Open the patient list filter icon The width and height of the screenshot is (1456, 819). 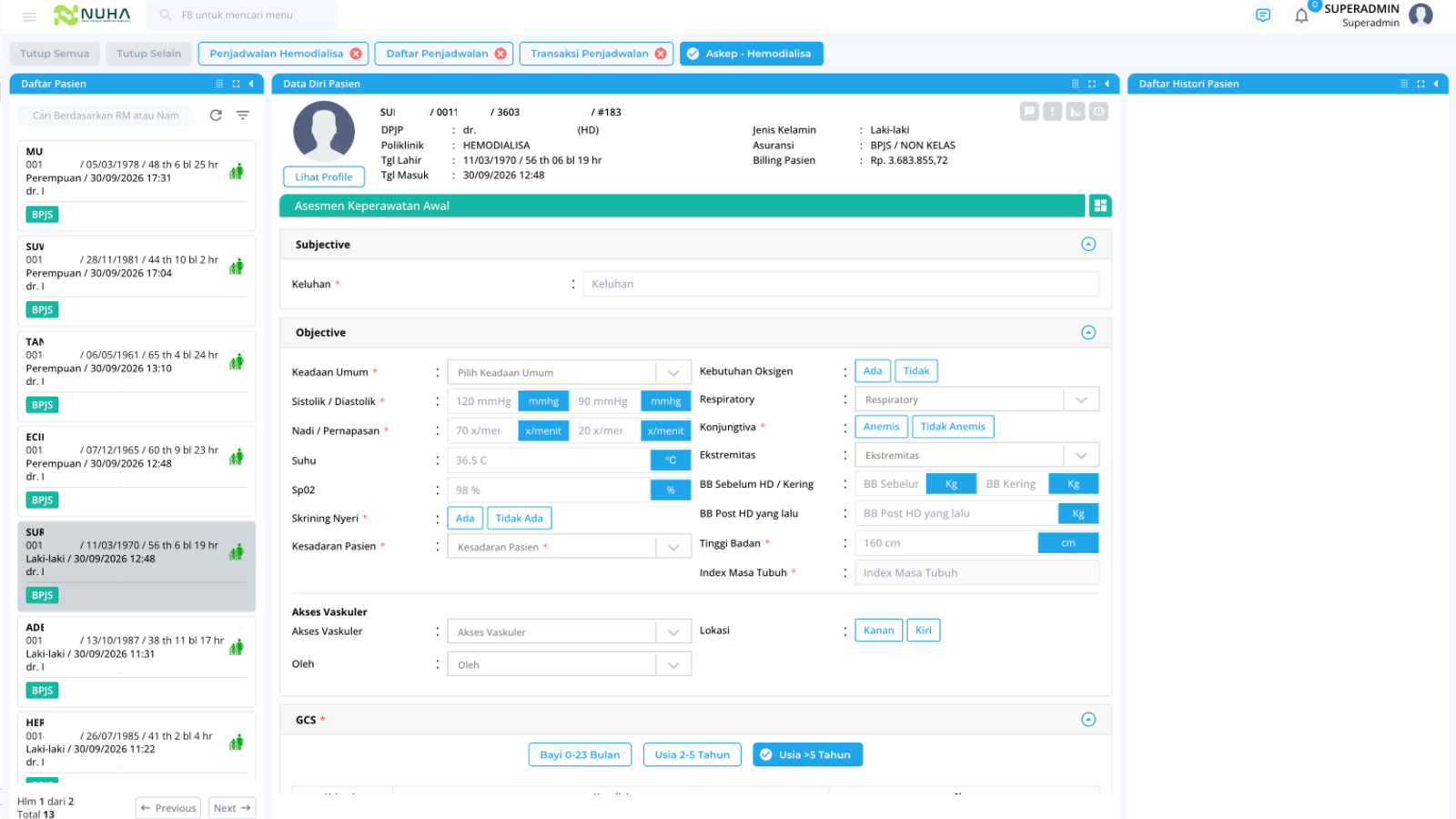(243, 116)
